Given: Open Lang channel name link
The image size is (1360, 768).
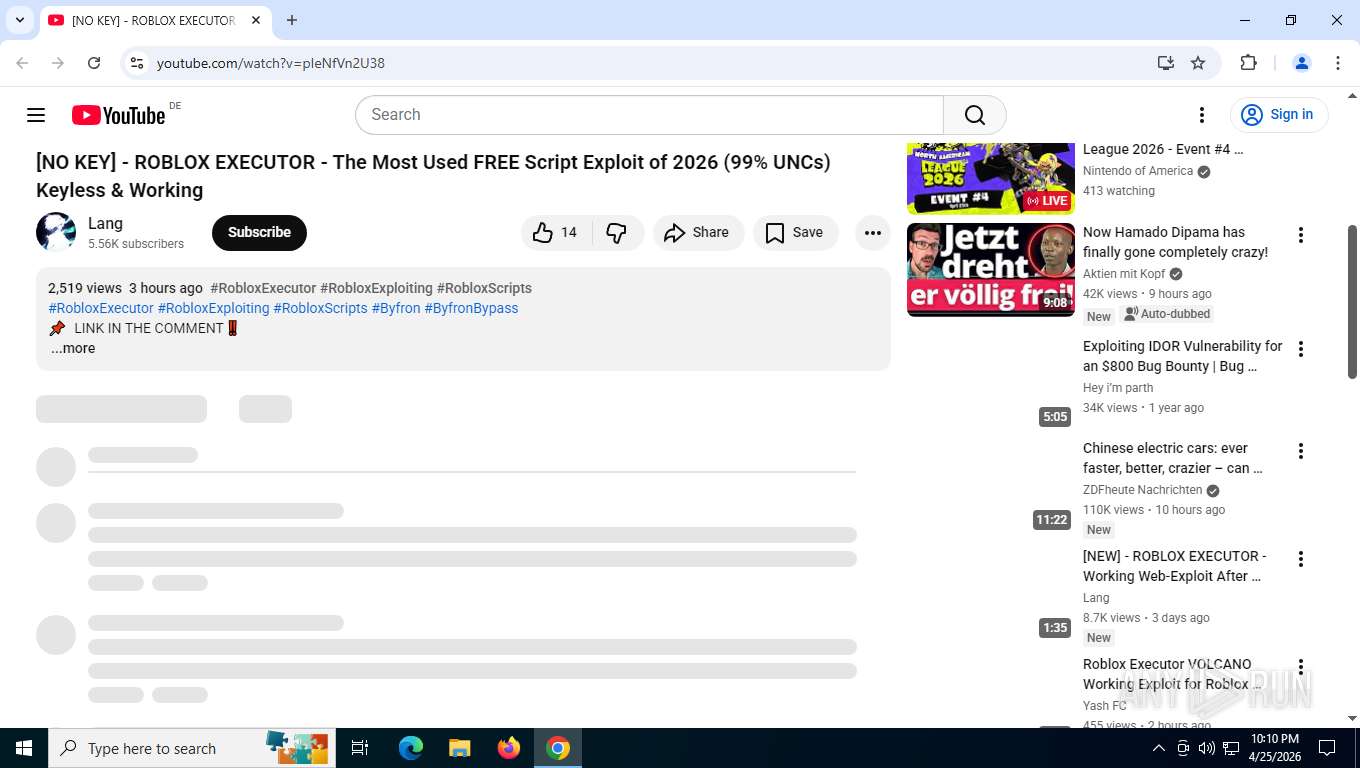Looking at the screenshot, I should [105, 224].
